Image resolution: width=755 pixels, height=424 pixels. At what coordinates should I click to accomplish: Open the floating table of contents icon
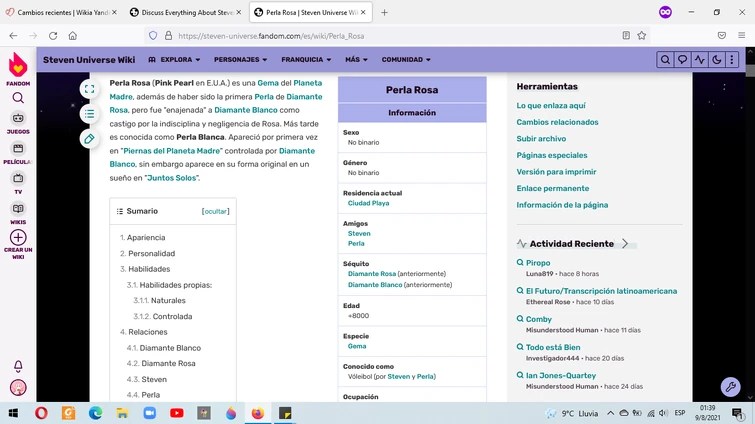89,114
